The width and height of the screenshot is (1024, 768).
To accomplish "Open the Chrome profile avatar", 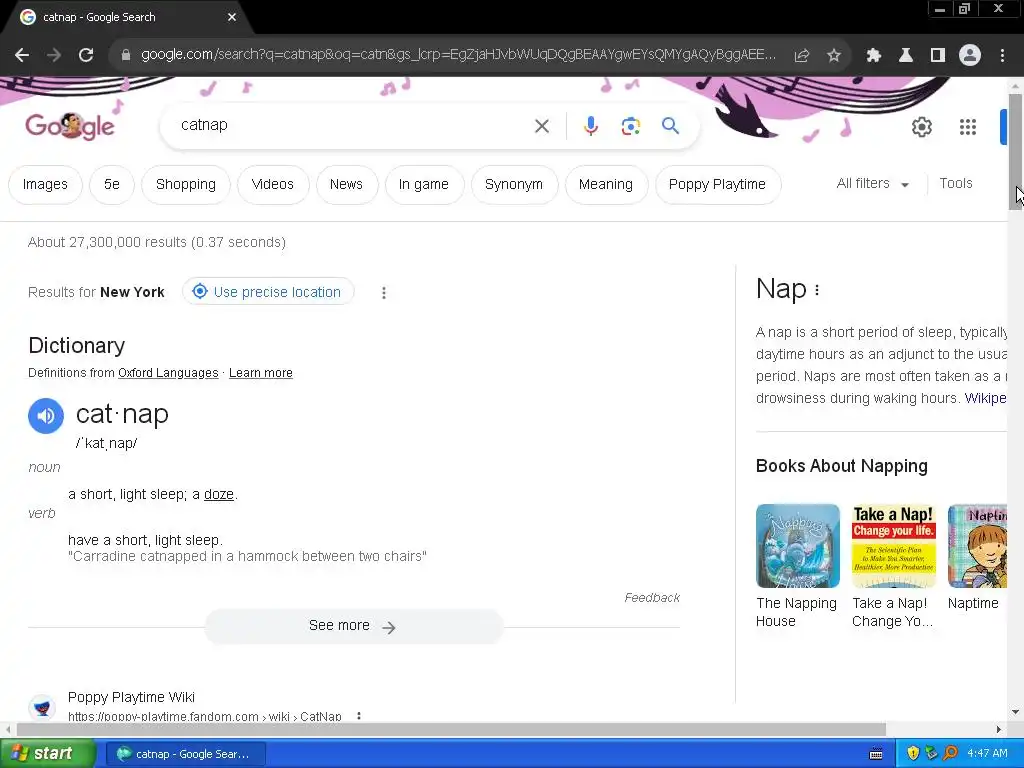I will (970, 56).
